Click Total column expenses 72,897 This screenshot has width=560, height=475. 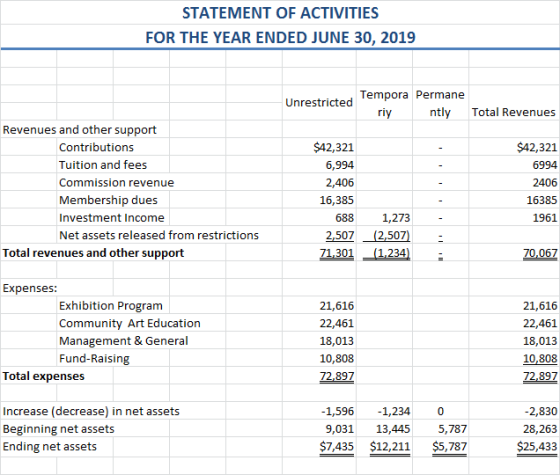[x=540, y=376]
